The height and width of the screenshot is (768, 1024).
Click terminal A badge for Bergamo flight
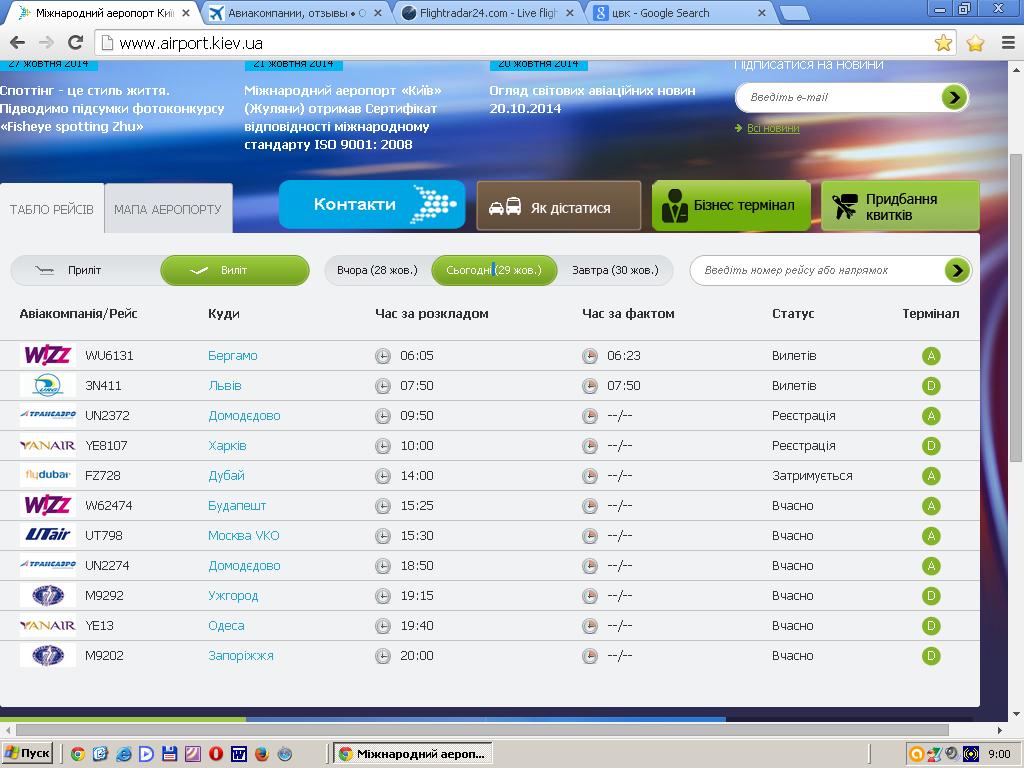931,356
